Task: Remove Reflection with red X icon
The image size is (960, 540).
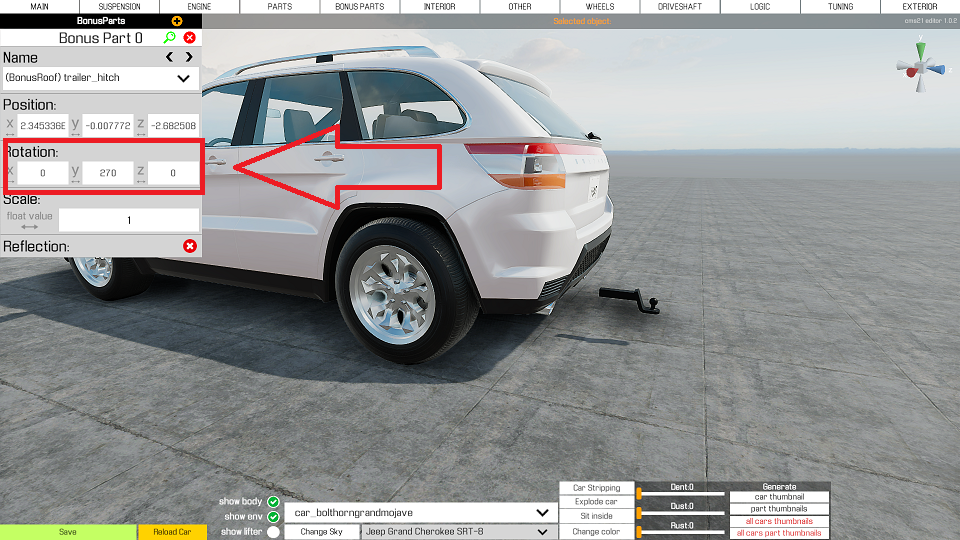Action: 190,246
